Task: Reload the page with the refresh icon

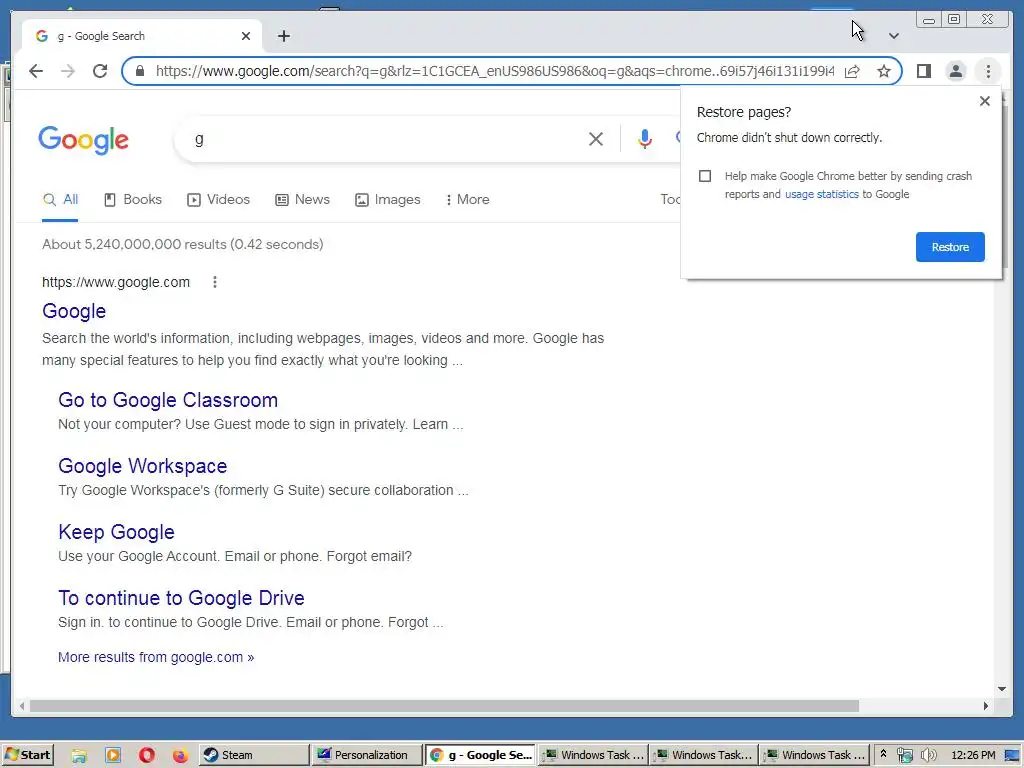Action: [x=100, y=71]
